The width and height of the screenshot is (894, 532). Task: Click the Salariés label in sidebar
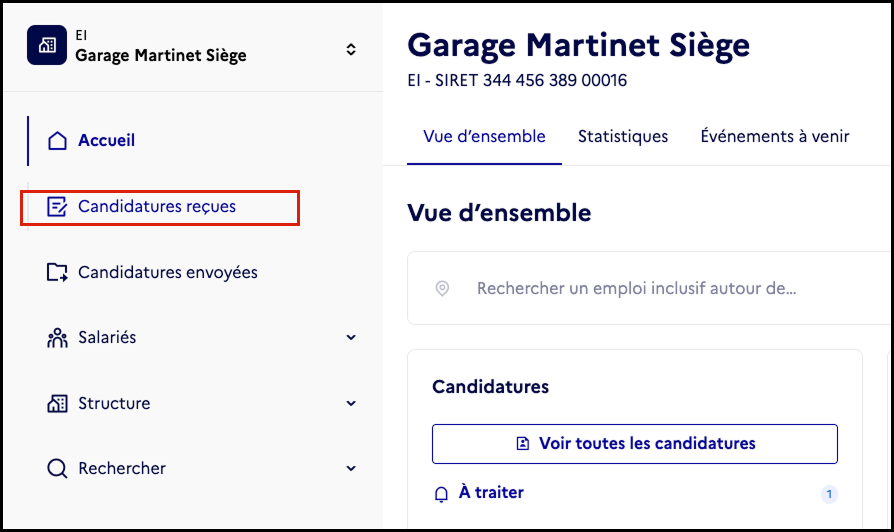point(107,338)
